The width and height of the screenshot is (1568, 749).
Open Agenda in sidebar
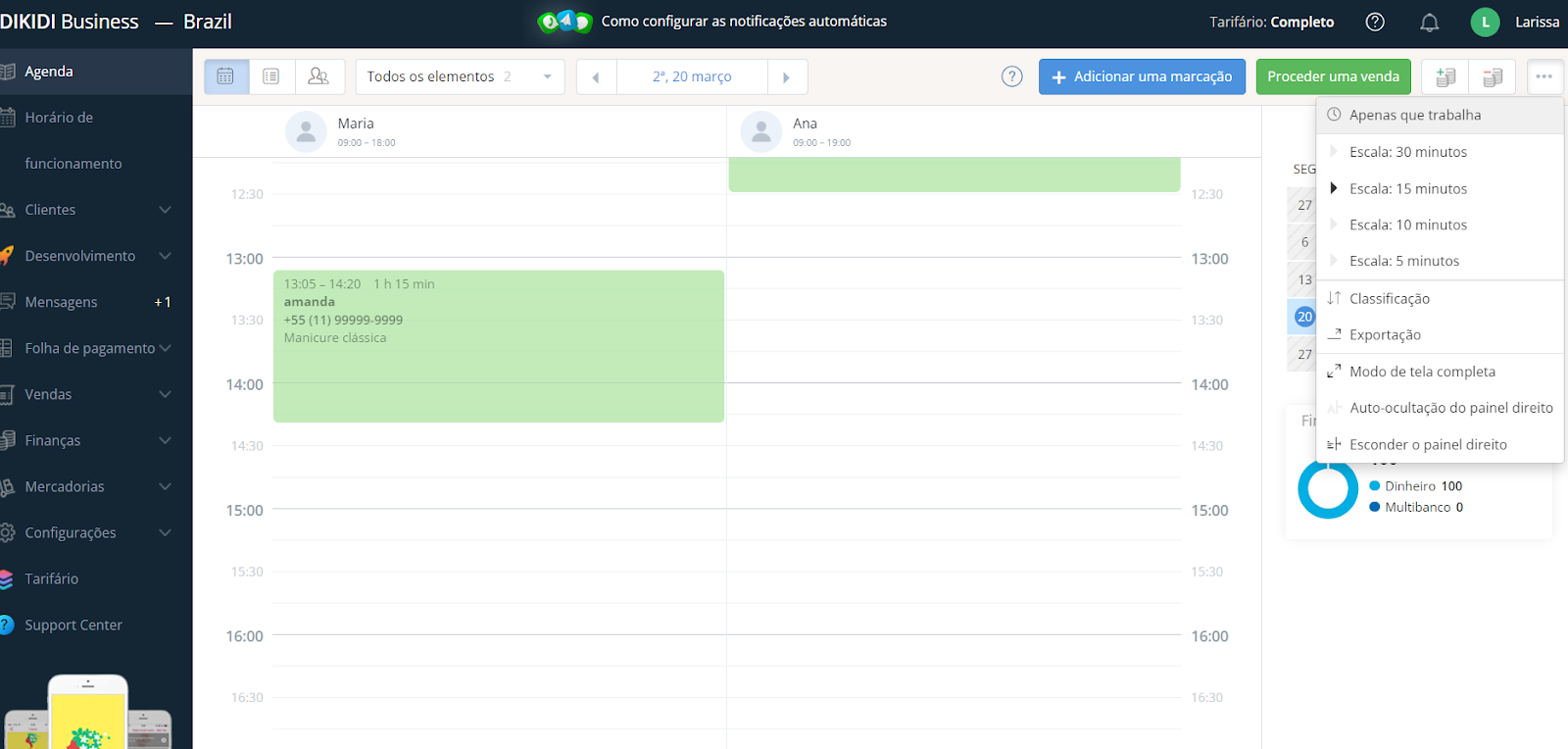(96, 72)
